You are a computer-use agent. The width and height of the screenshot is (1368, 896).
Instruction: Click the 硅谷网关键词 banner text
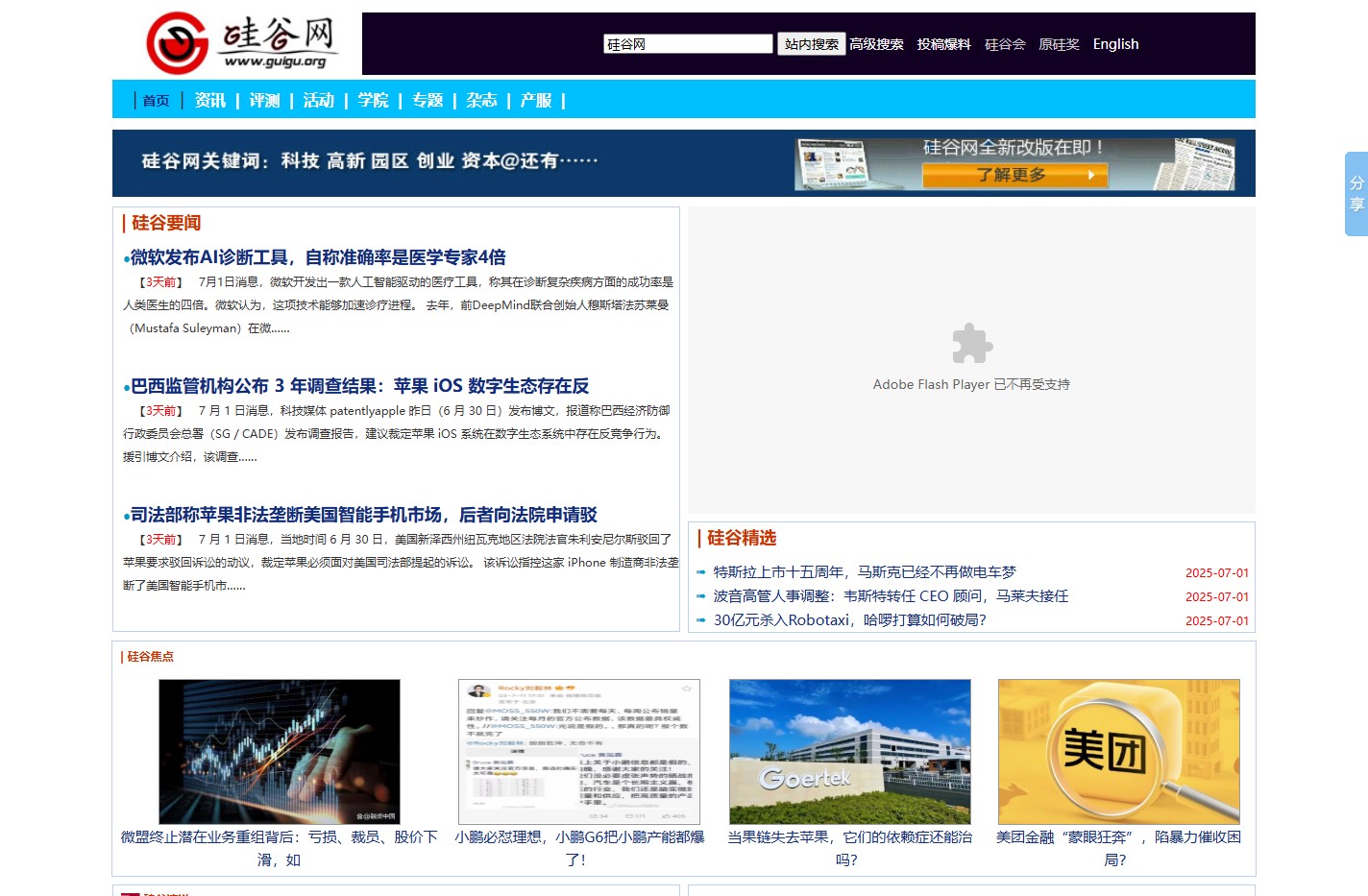click(370, 161)
